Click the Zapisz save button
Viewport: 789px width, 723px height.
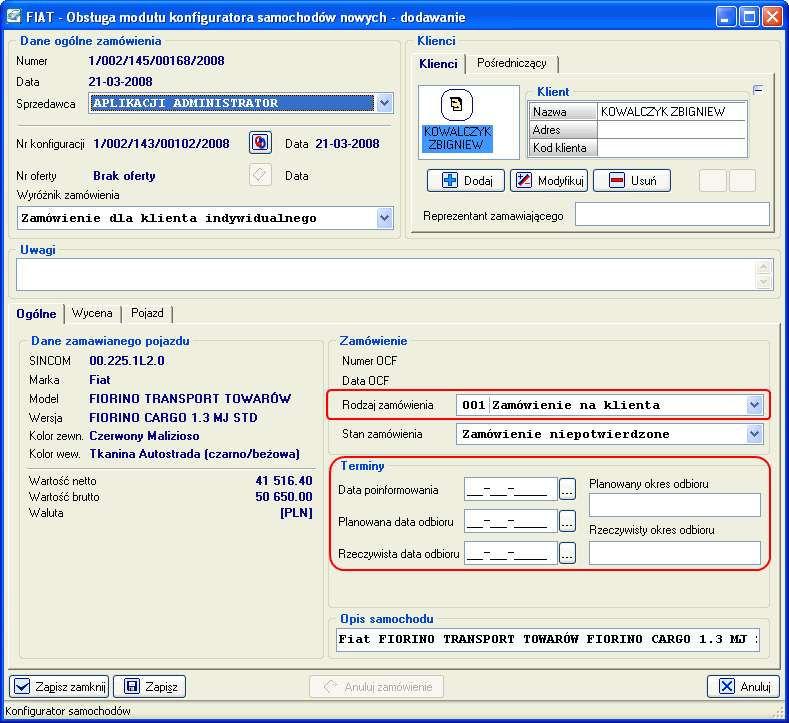pyautogui.click(x=149, y=686)
